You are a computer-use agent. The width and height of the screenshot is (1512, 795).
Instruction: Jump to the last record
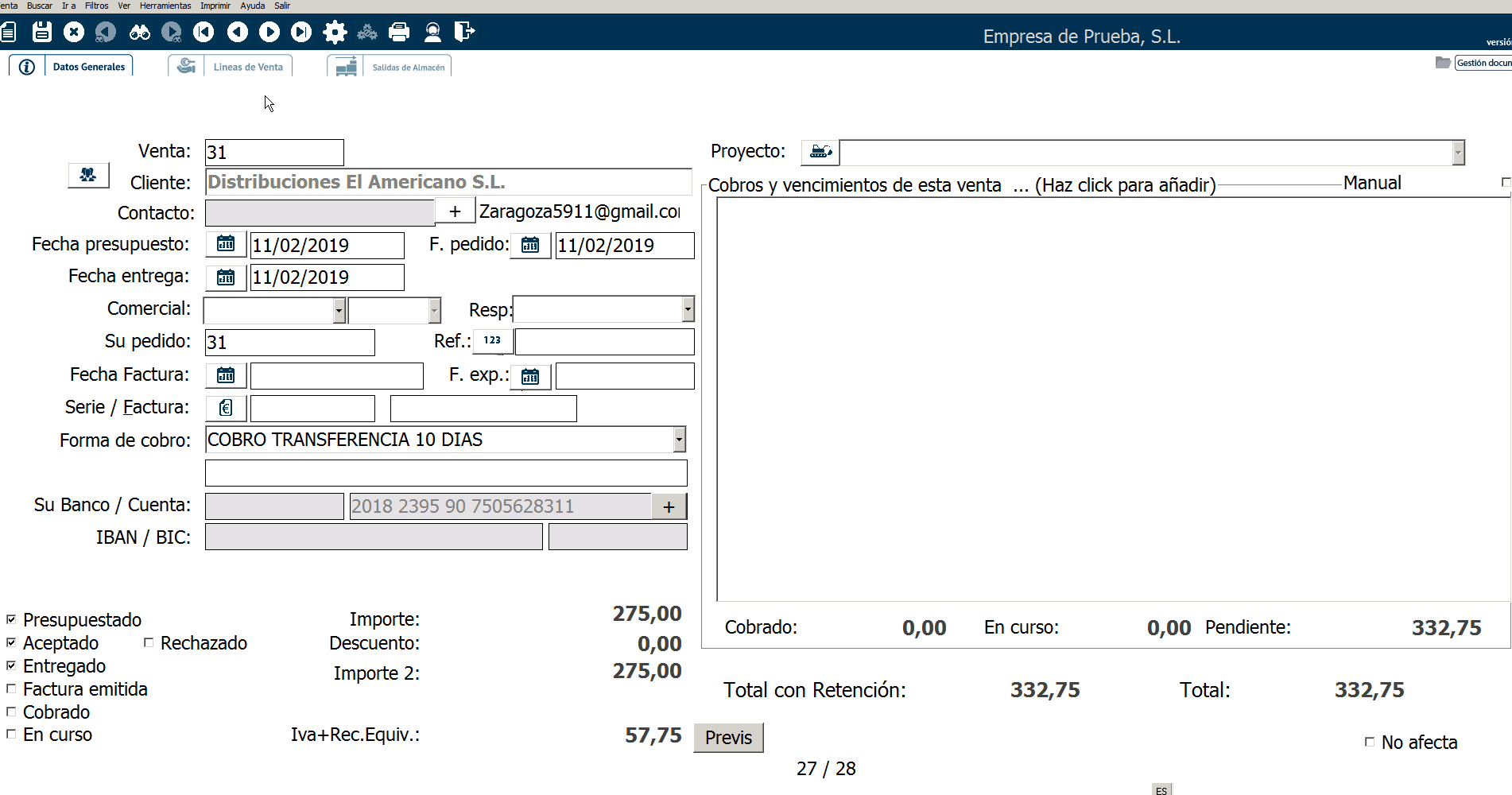click(x=301, y=32)
